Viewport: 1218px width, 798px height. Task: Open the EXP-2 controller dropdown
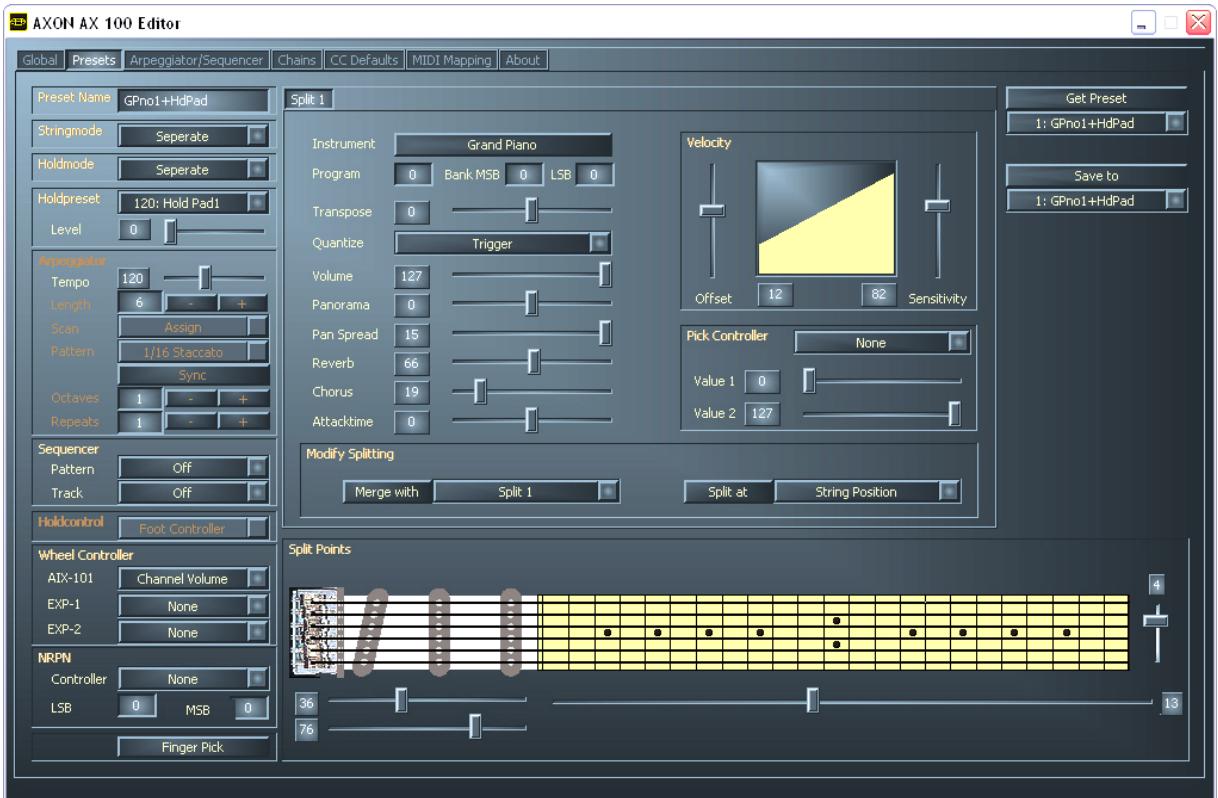pyautogui.click(x=194, y=632)
